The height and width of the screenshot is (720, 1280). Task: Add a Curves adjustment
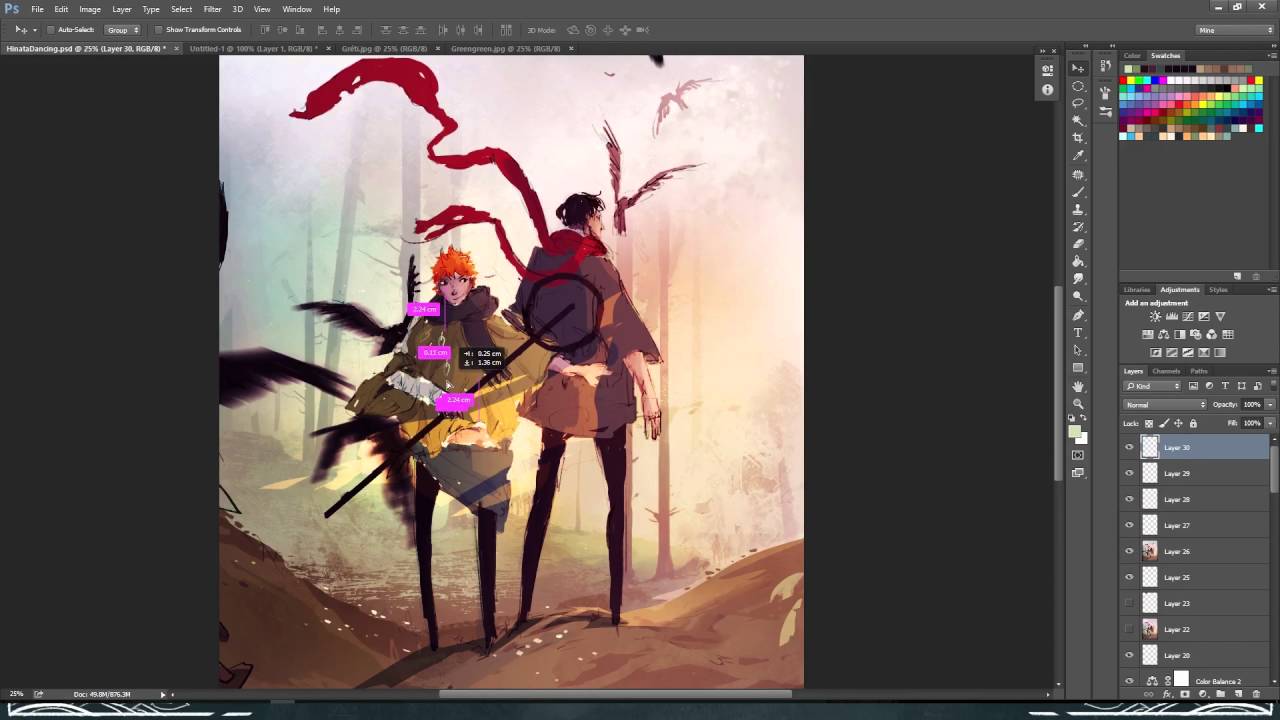pyautogui.click(x=1188, y=317)
